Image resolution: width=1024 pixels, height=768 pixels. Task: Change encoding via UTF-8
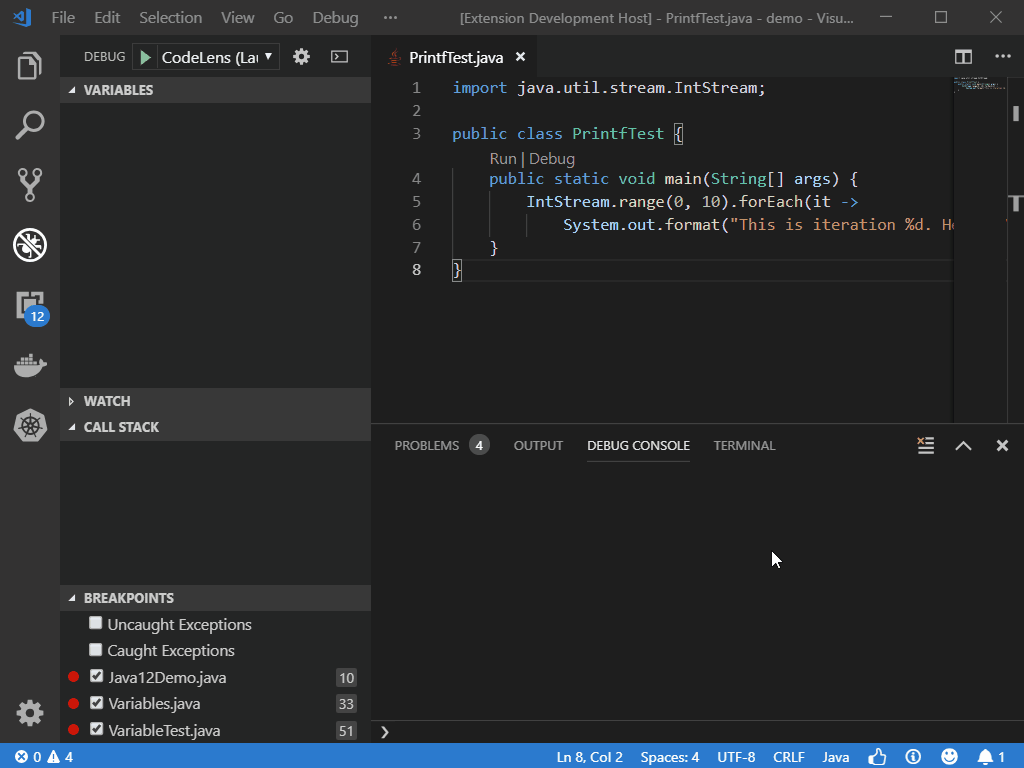point(736,757)
